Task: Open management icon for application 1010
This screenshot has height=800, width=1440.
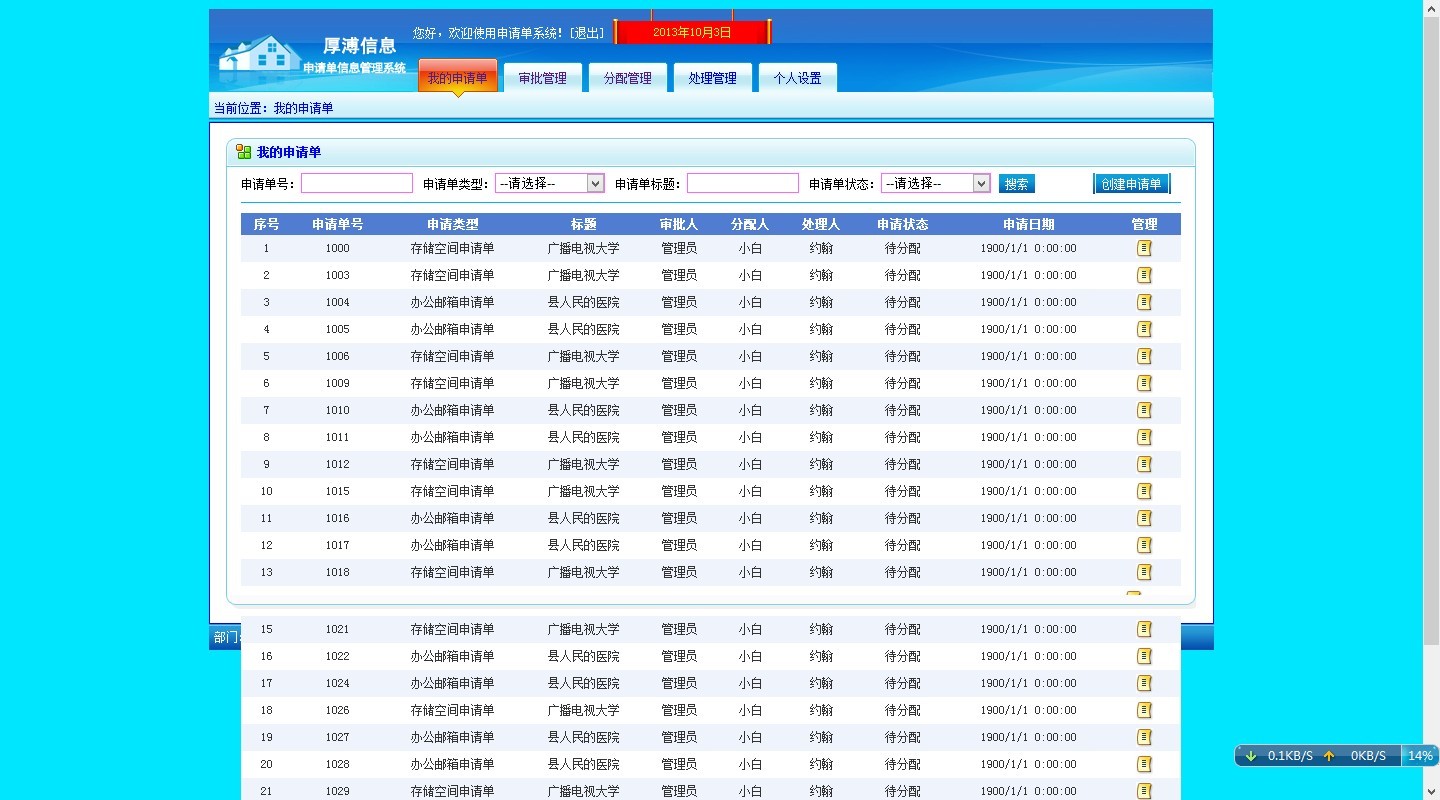Action: [1144, 410]
